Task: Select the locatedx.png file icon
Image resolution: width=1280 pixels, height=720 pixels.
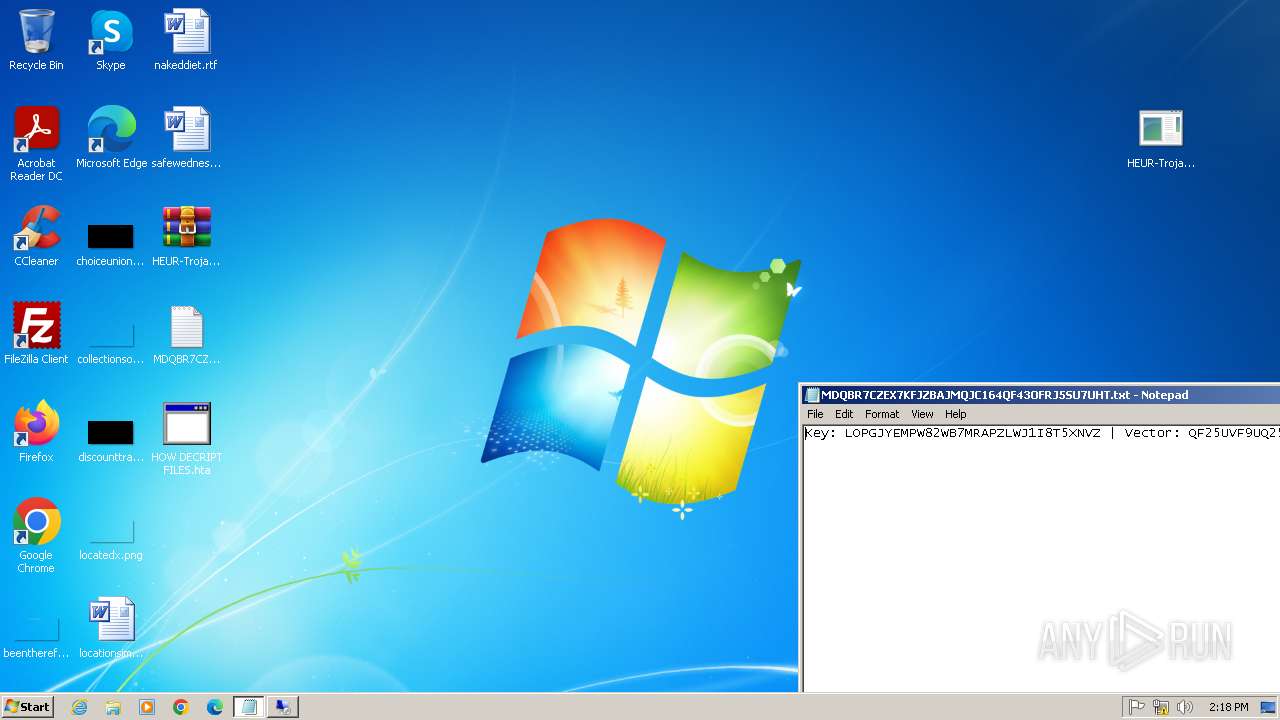Action: 111,539
